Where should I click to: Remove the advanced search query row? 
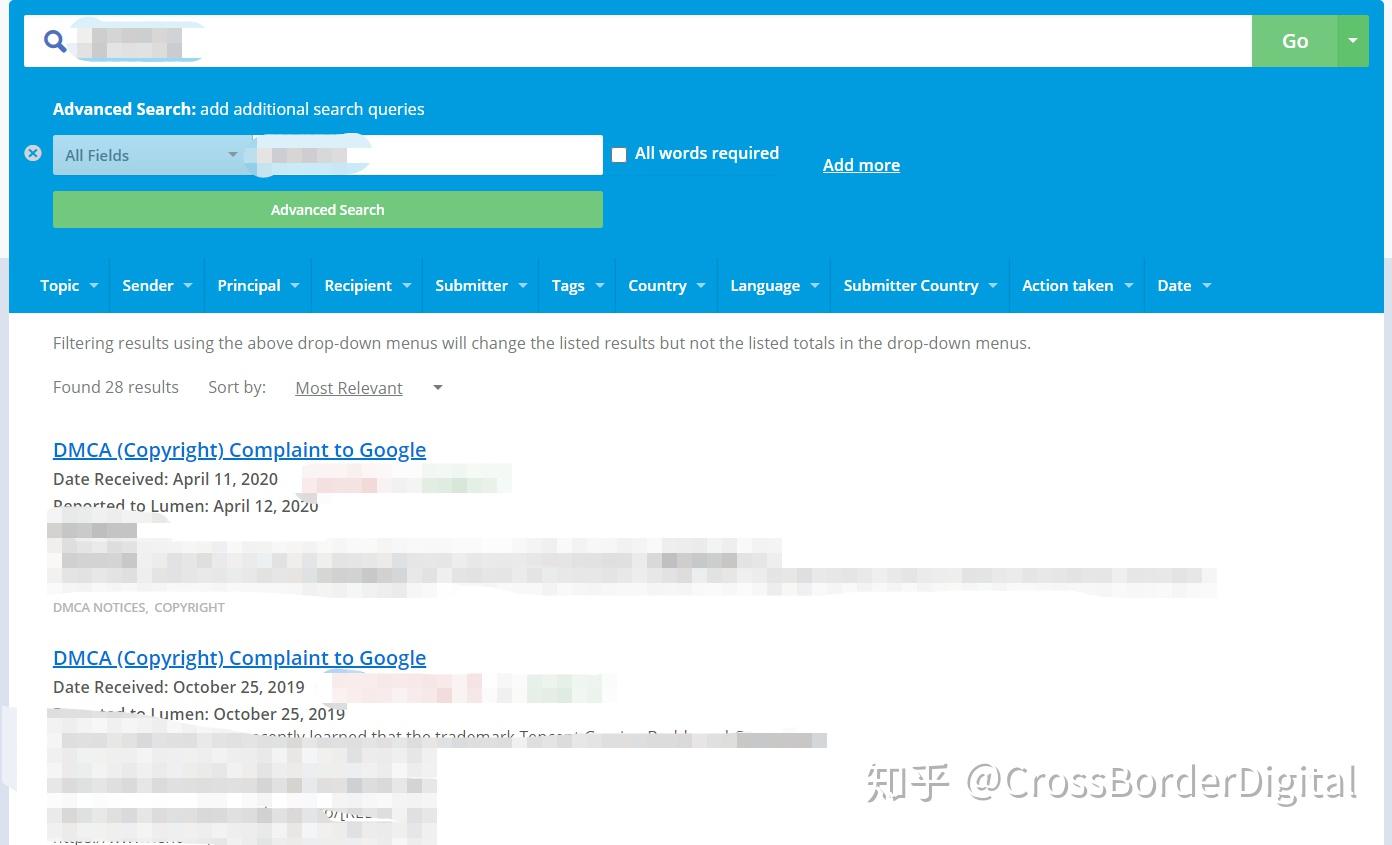click(x=33, y=153)
